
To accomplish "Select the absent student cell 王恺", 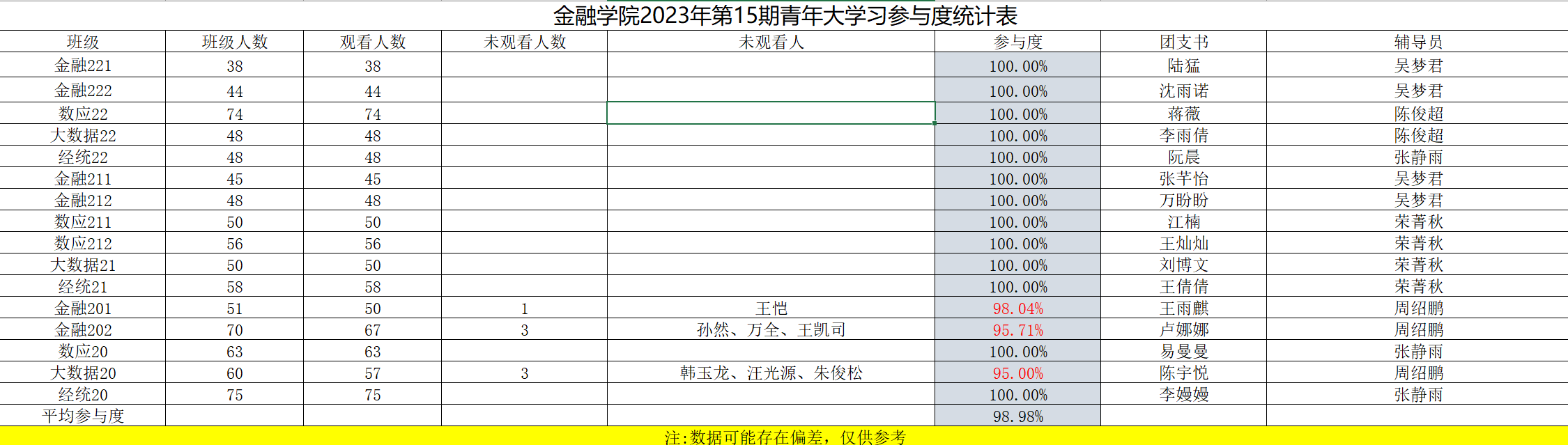I will coord(771,309).
